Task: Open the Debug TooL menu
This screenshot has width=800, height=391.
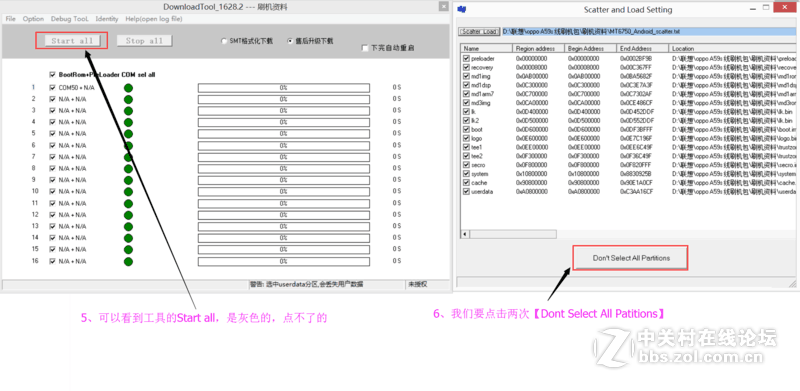Action: (69, 19)
